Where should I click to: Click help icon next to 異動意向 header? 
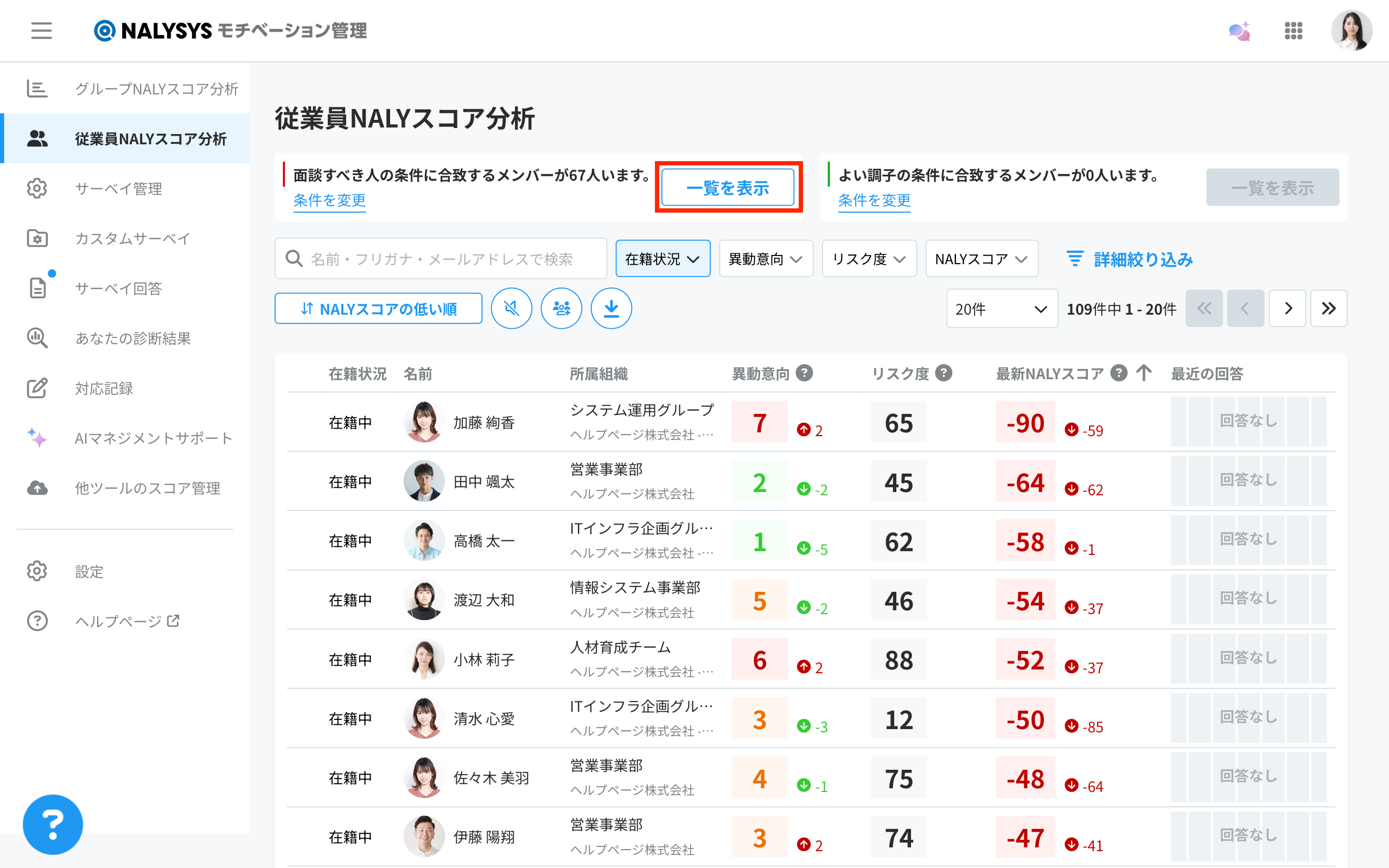coord(805,373)
